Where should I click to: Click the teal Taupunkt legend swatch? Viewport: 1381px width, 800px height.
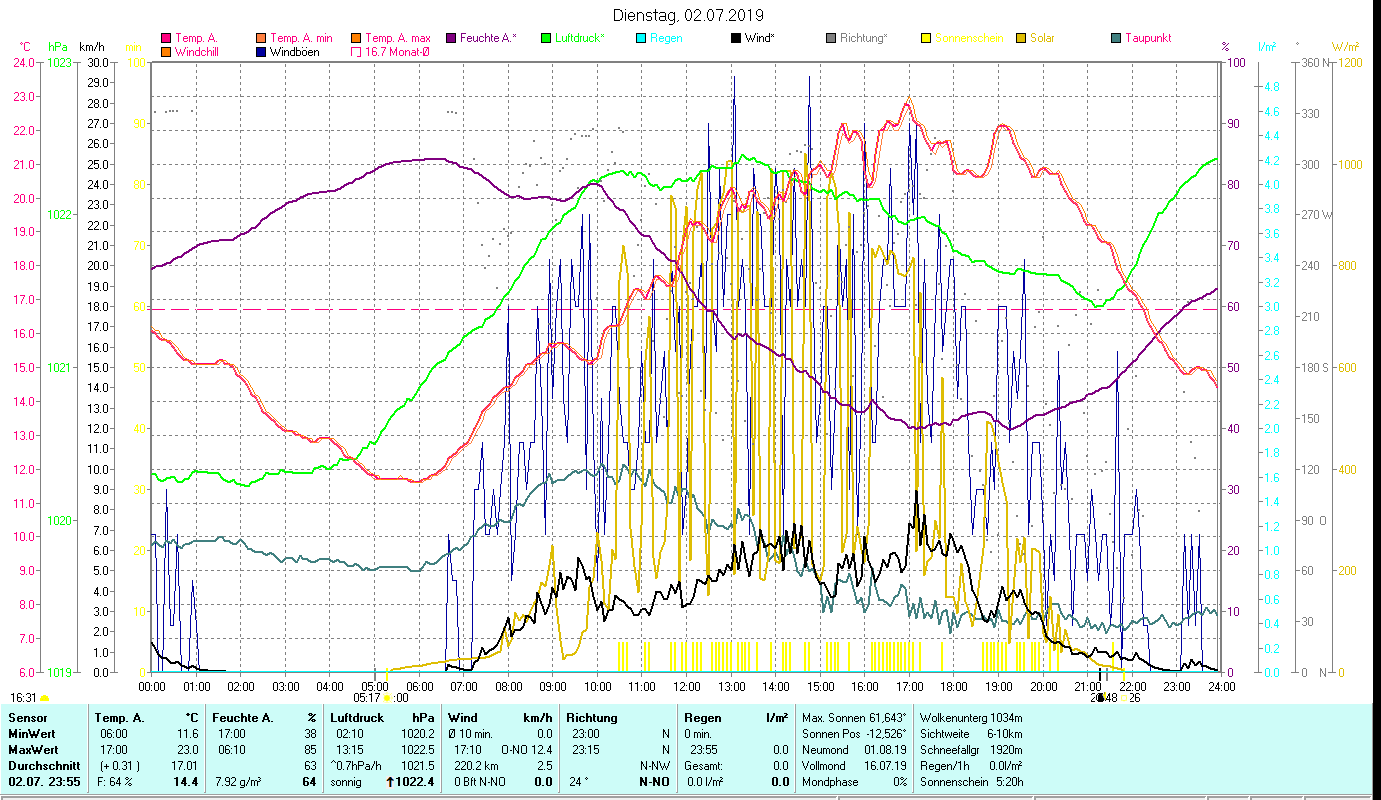tap(1115, 39)
